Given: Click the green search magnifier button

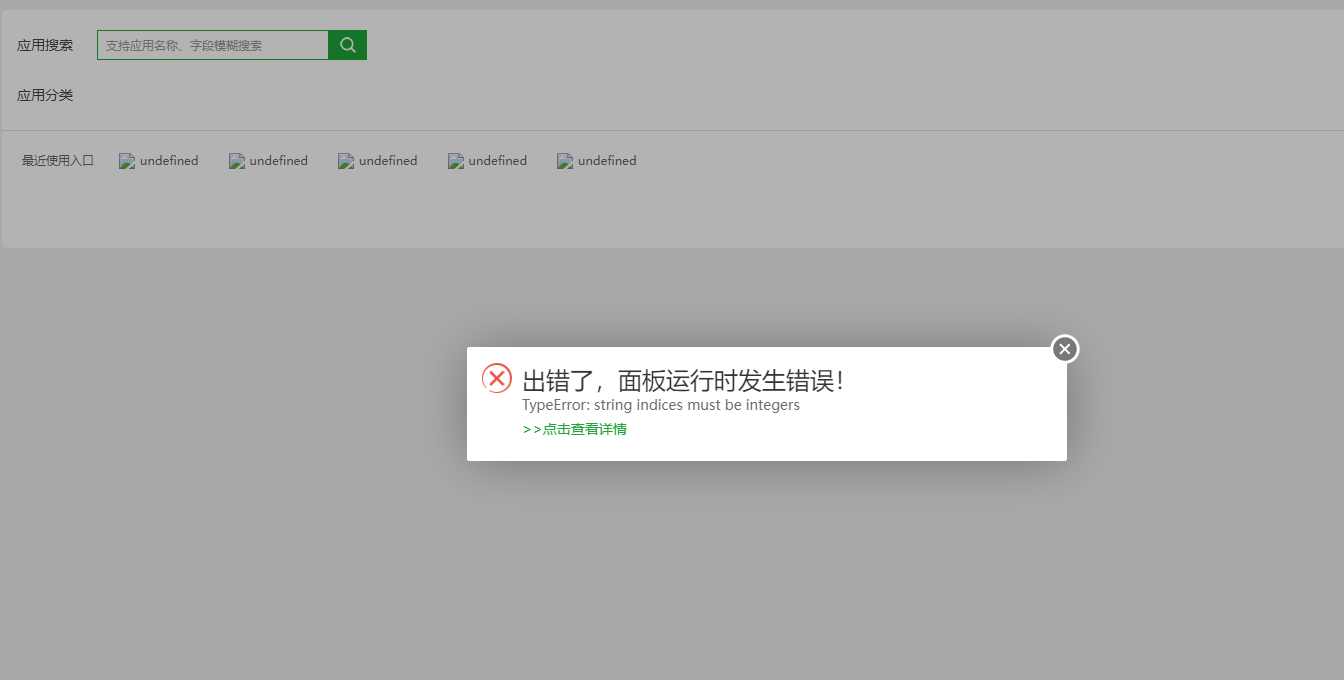Looking at the screenshot, I should point(347,45).
